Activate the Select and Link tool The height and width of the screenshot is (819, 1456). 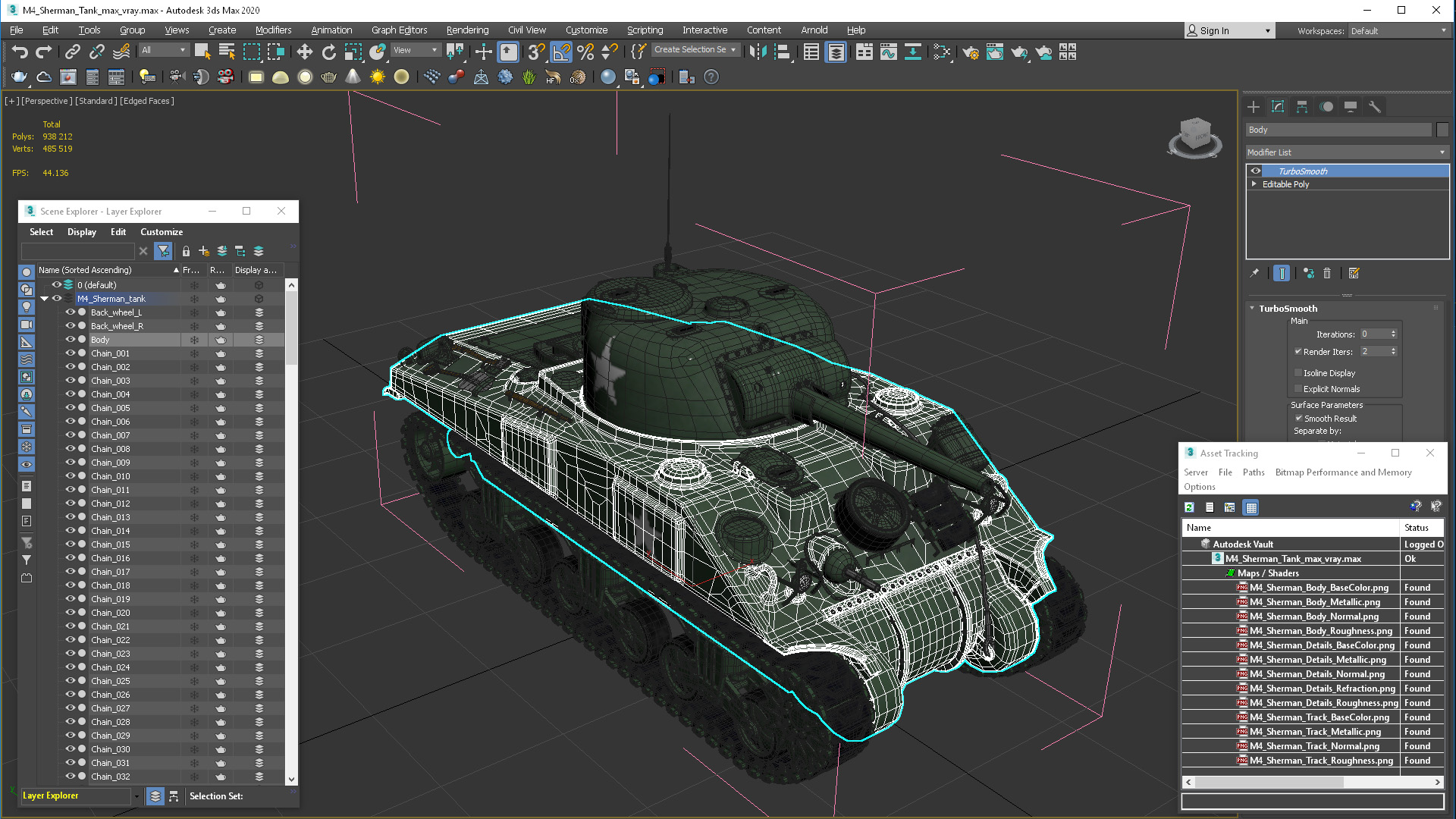73,52
